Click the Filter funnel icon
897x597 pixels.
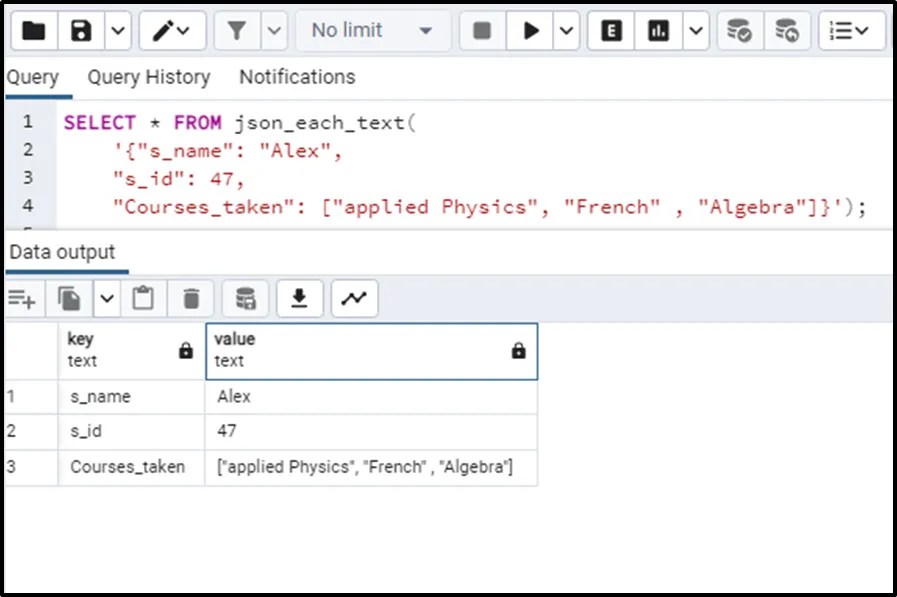[x=237, y=31]
